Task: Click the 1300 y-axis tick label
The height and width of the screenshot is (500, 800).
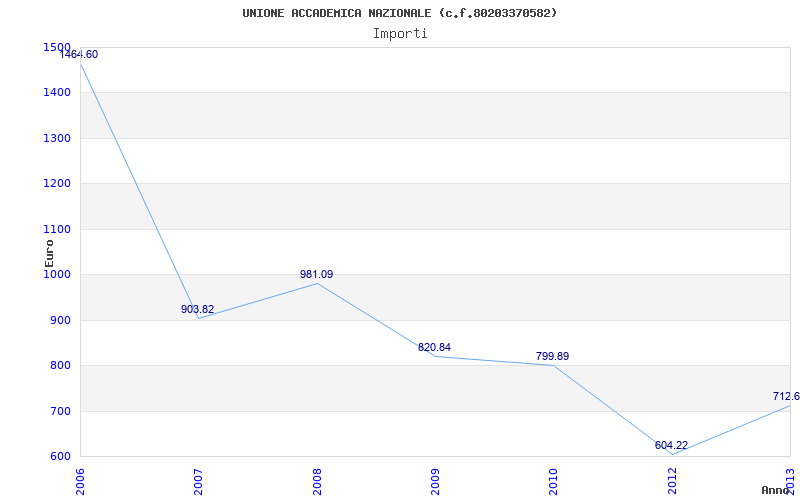Action: pos(57,138)
